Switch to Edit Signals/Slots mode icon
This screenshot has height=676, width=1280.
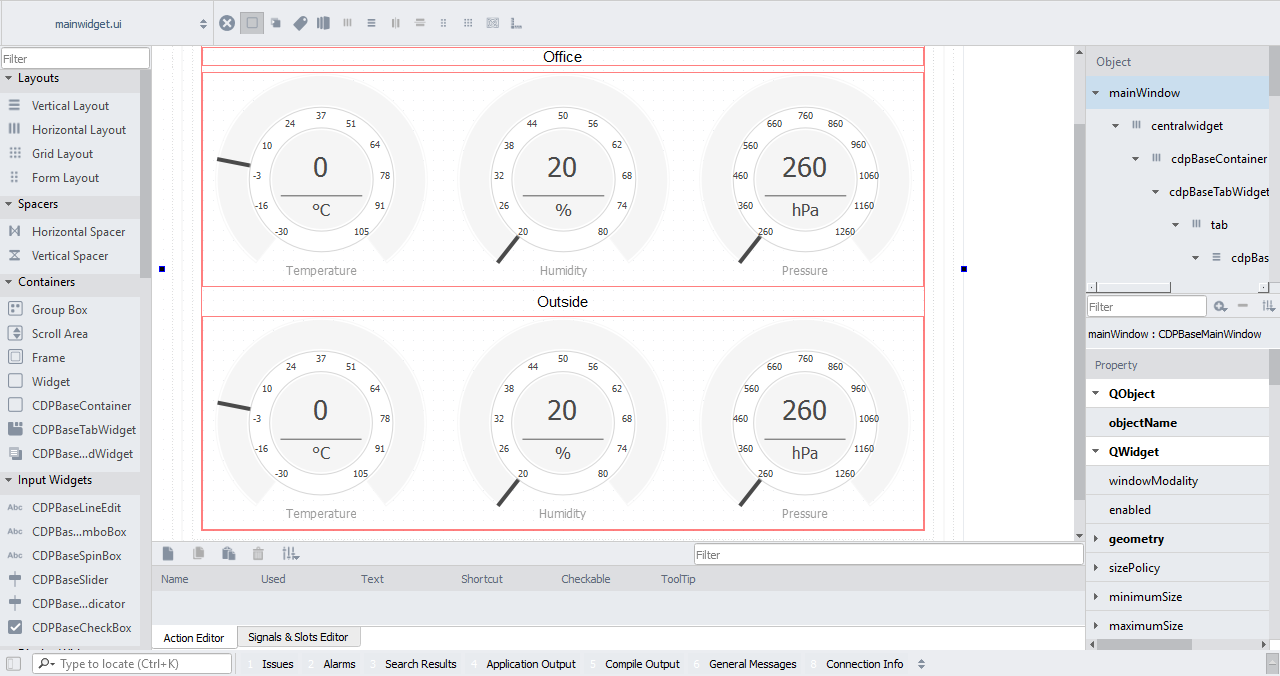click(x=275, y=23)
